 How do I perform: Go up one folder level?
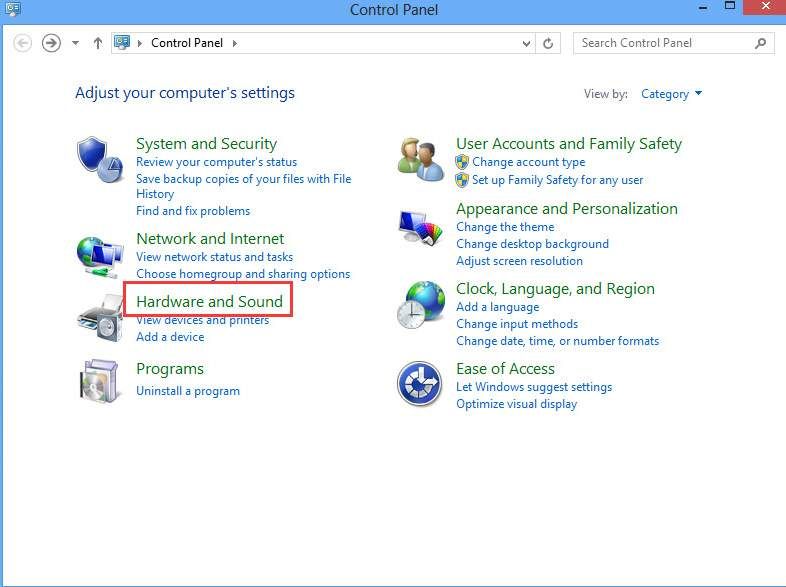click(x=98, y=44)
